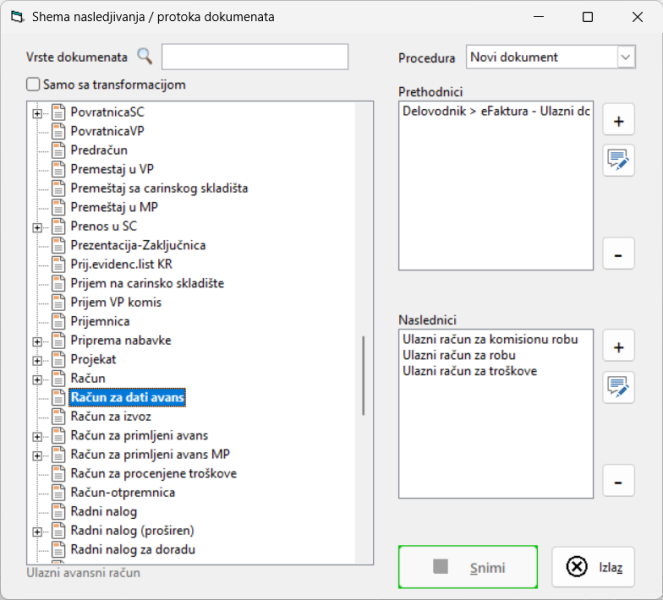Remove the predecessor with the Prethodnici minus button

tap(618, 255)
